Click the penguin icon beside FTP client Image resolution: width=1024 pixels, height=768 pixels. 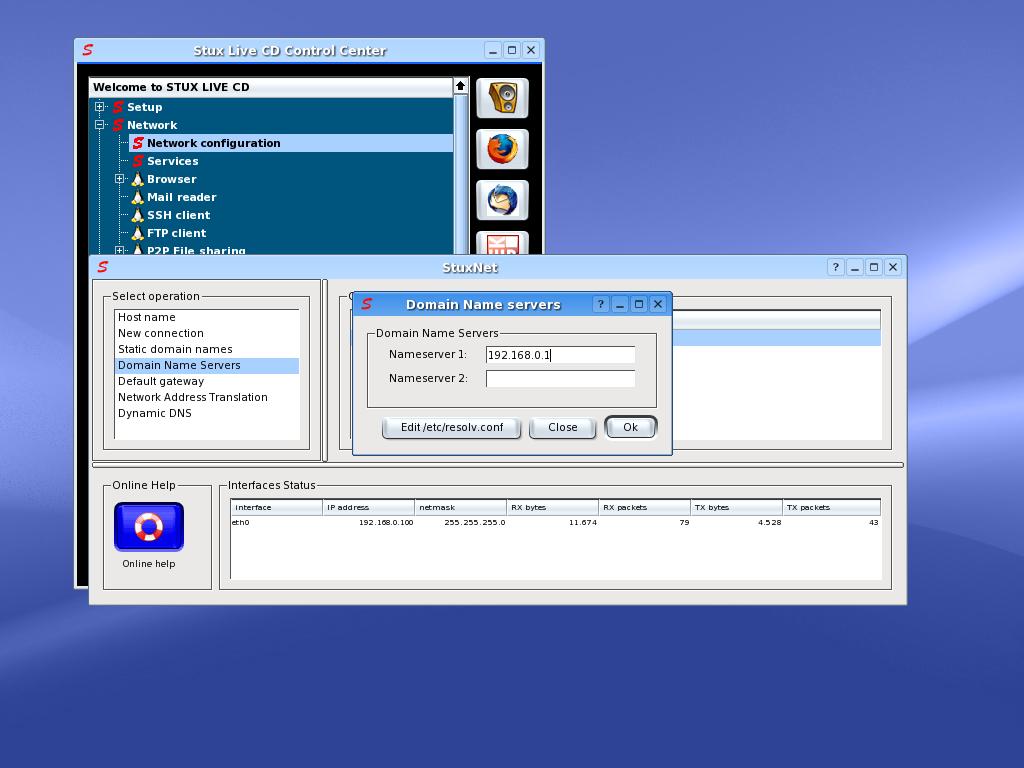137,232
